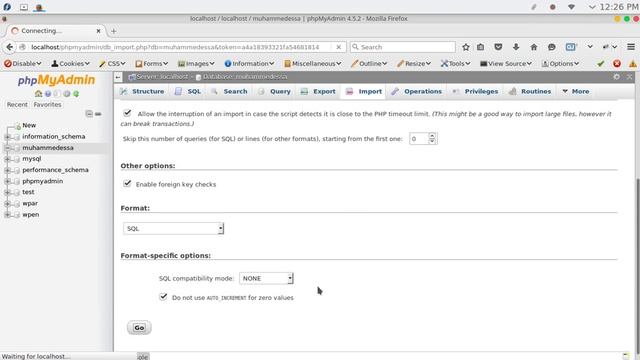Open the Format SQL dropdown
This screenshot has width=640, height=360.
point(173,229)
